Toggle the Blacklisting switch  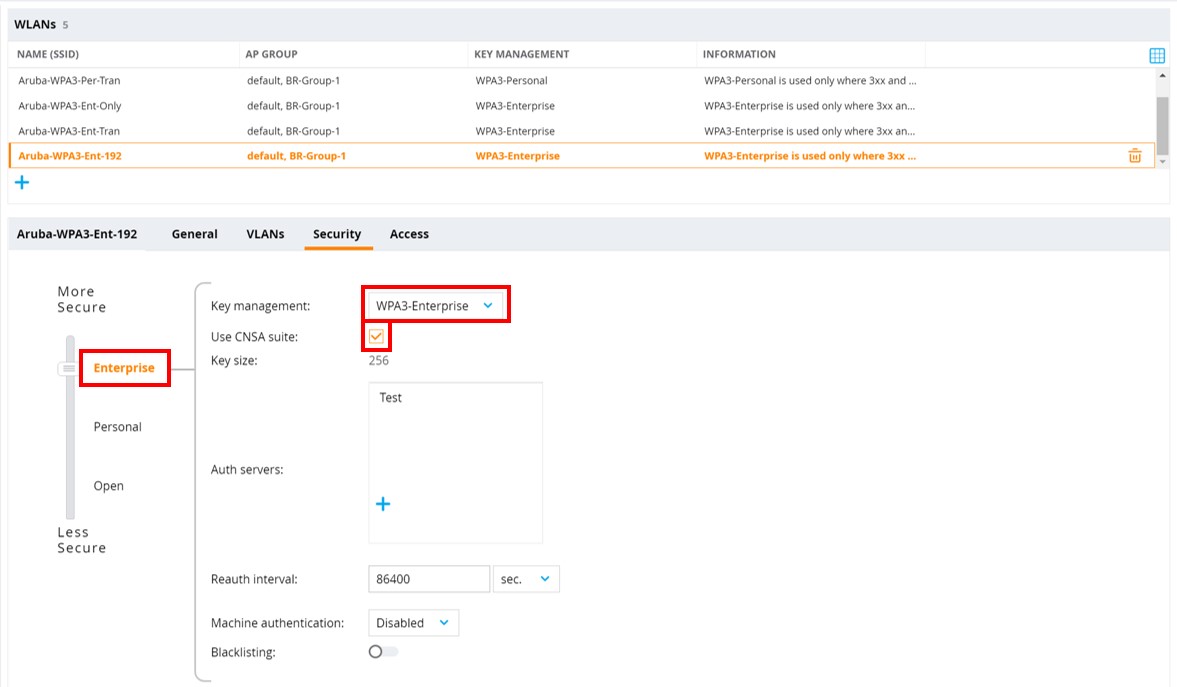(x=383, y=652)
